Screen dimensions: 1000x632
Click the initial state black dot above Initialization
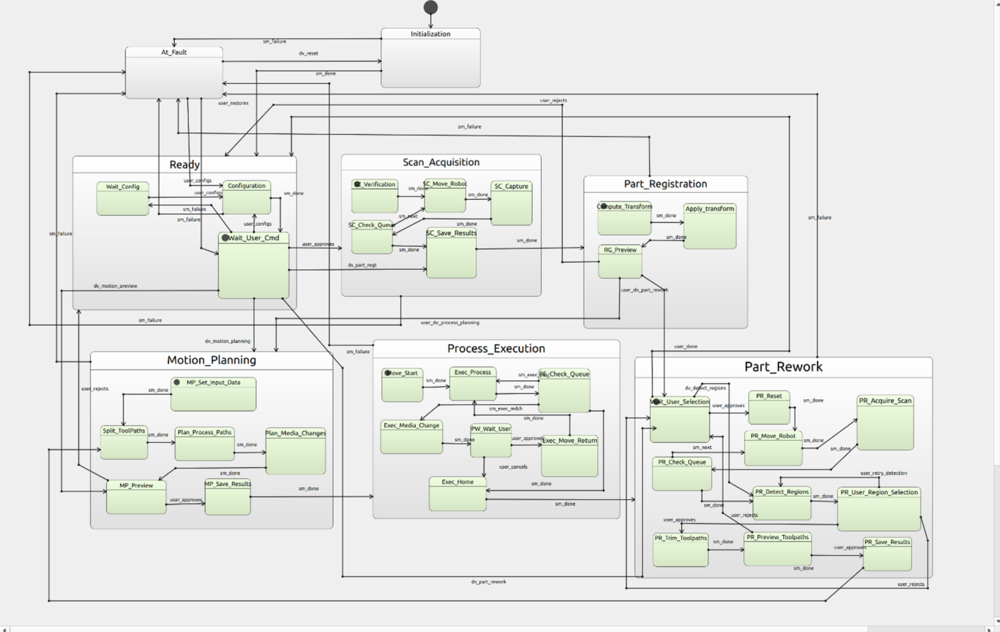(431, 8)
